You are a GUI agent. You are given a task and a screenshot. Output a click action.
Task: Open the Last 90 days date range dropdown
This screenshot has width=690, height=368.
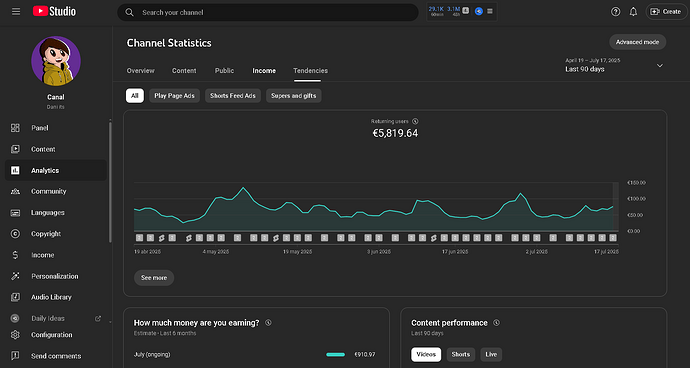coord(614,65)
